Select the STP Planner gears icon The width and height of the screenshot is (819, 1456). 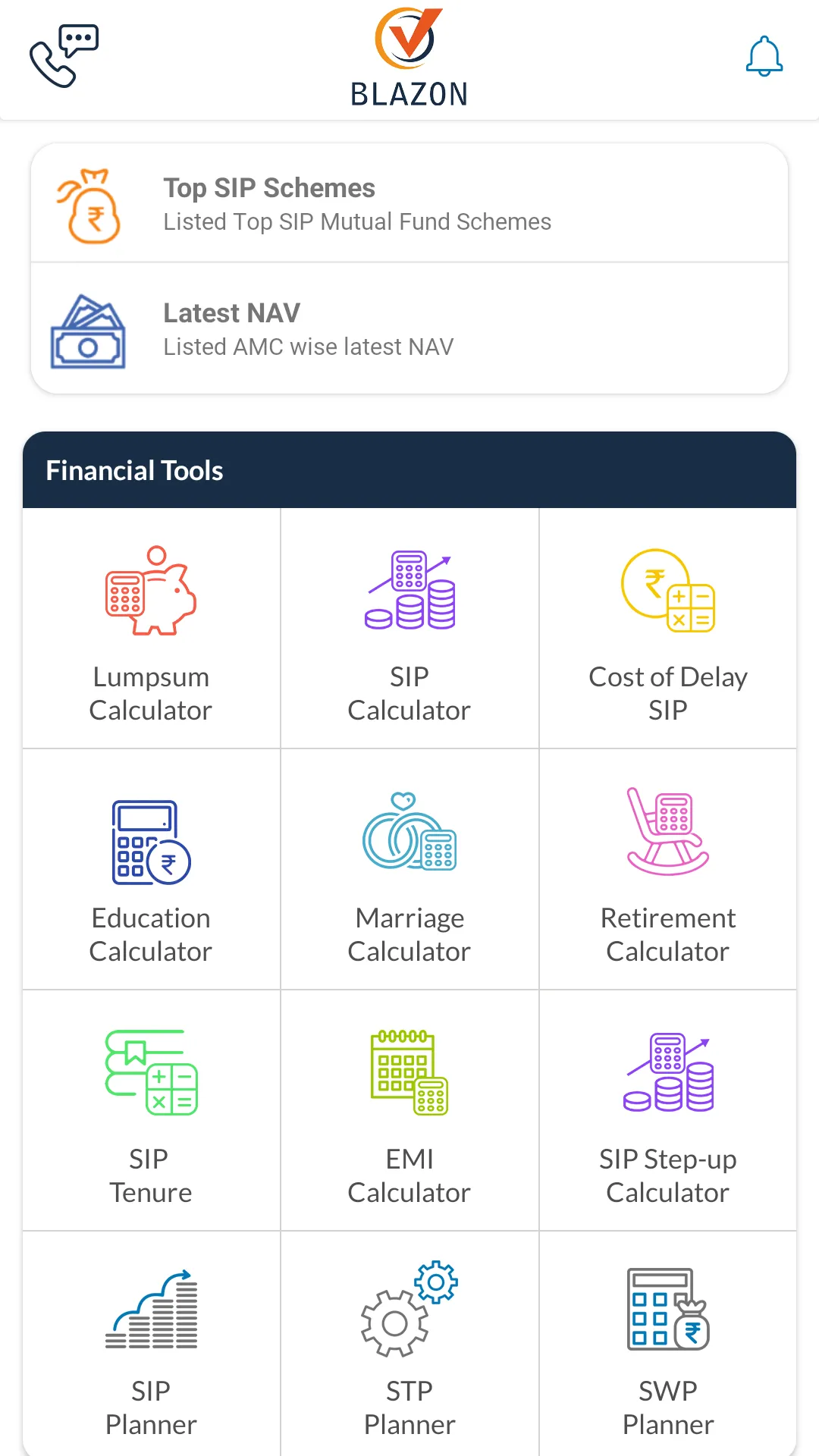[409, 1310]
